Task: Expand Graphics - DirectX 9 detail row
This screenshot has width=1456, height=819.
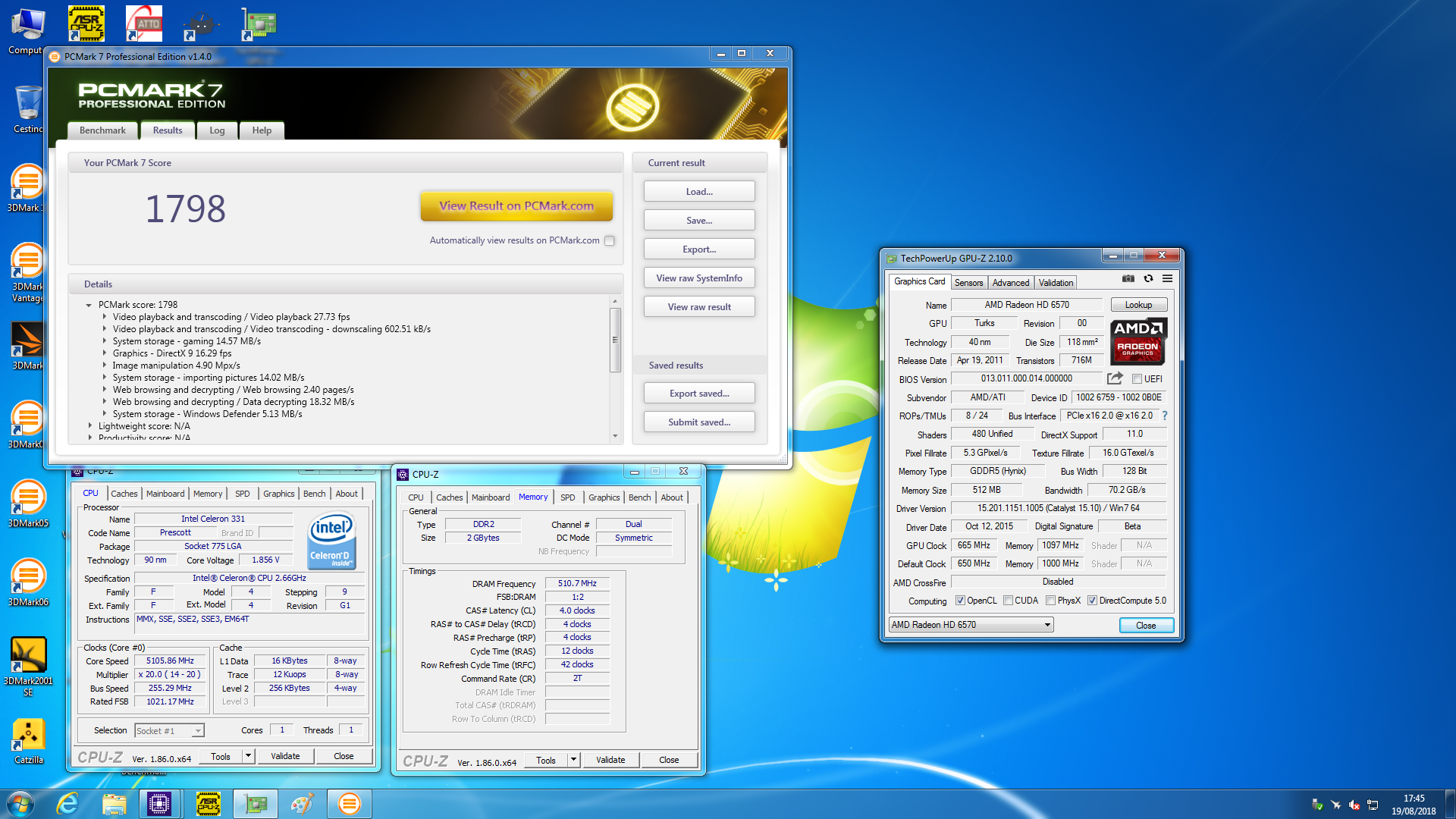Action: (x=105, y=353)
